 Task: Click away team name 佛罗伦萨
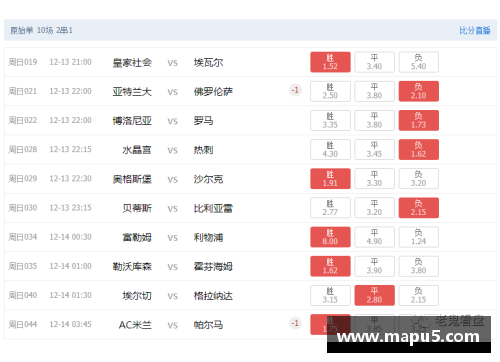point(213,92)
